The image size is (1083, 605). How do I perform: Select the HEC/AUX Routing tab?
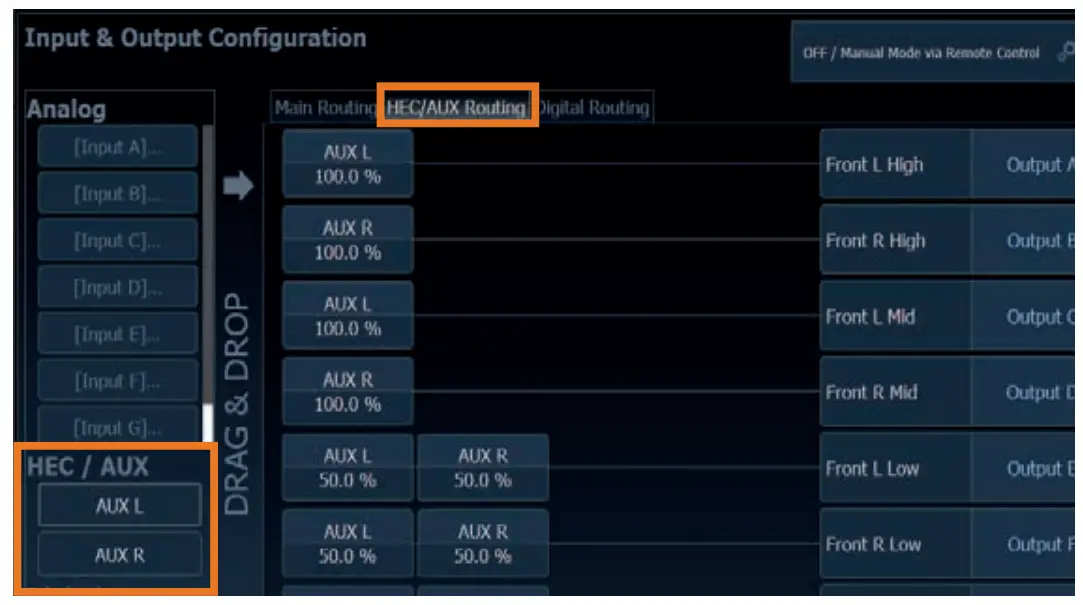pyautogui.click(x=456, y=108)
